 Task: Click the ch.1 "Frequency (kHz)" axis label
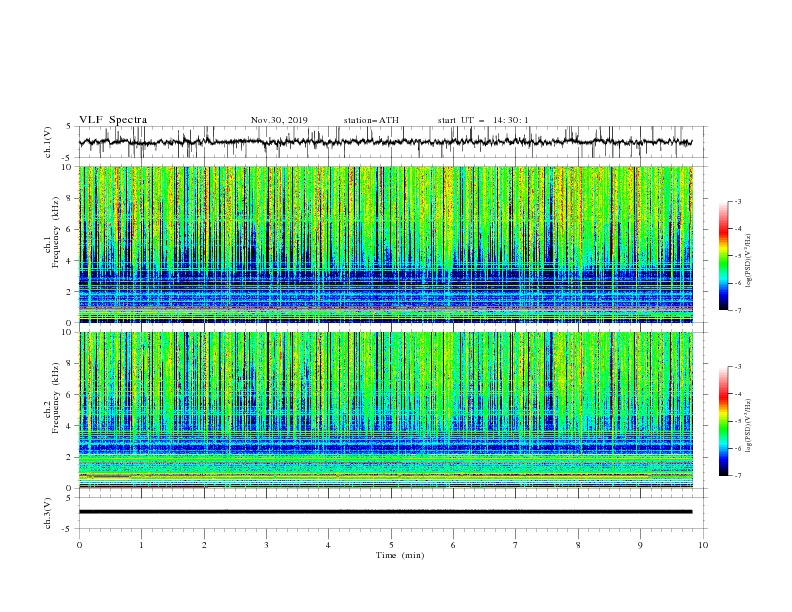click(55, 231)
